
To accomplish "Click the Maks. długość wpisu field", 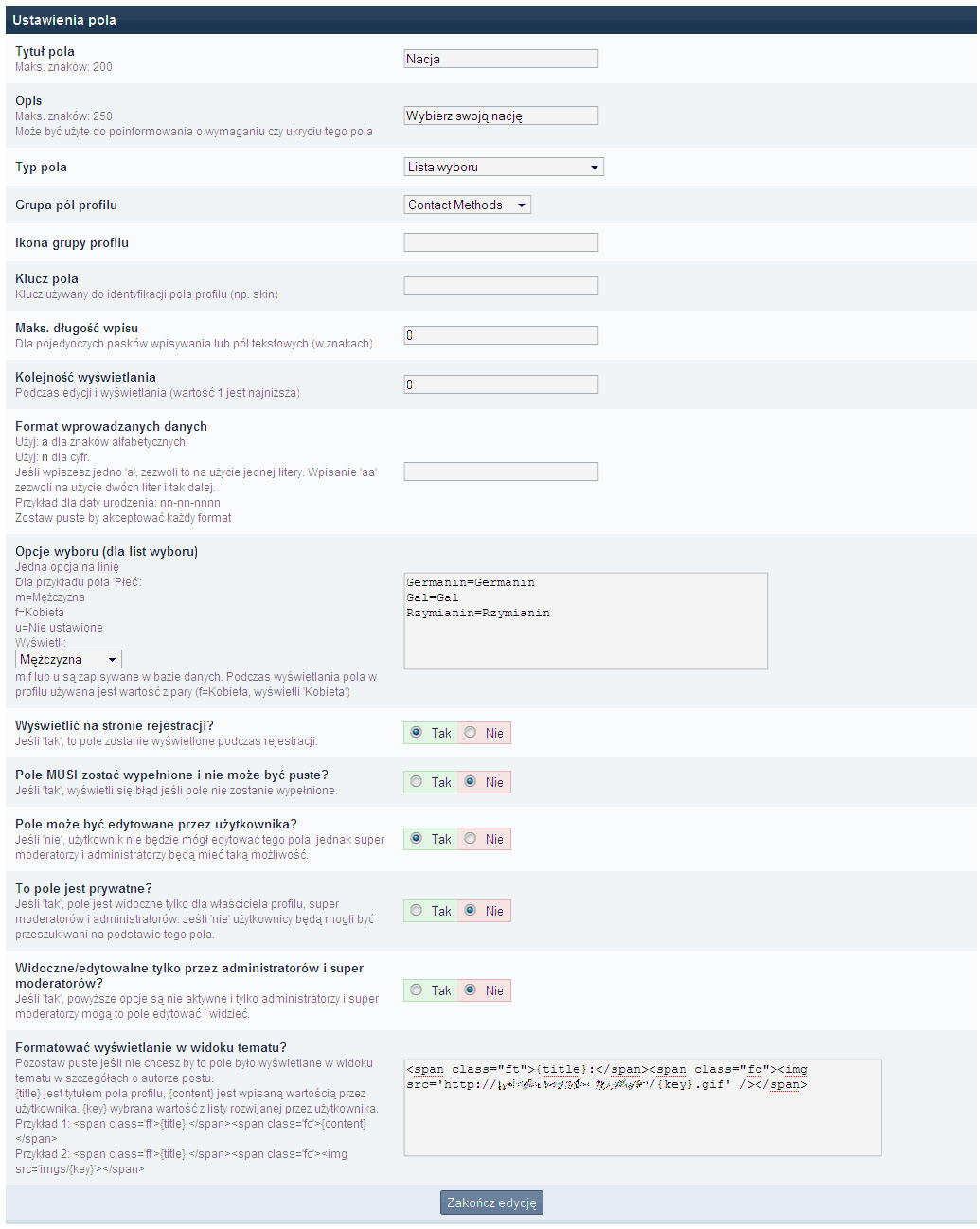I will click(x=500, y=335).
